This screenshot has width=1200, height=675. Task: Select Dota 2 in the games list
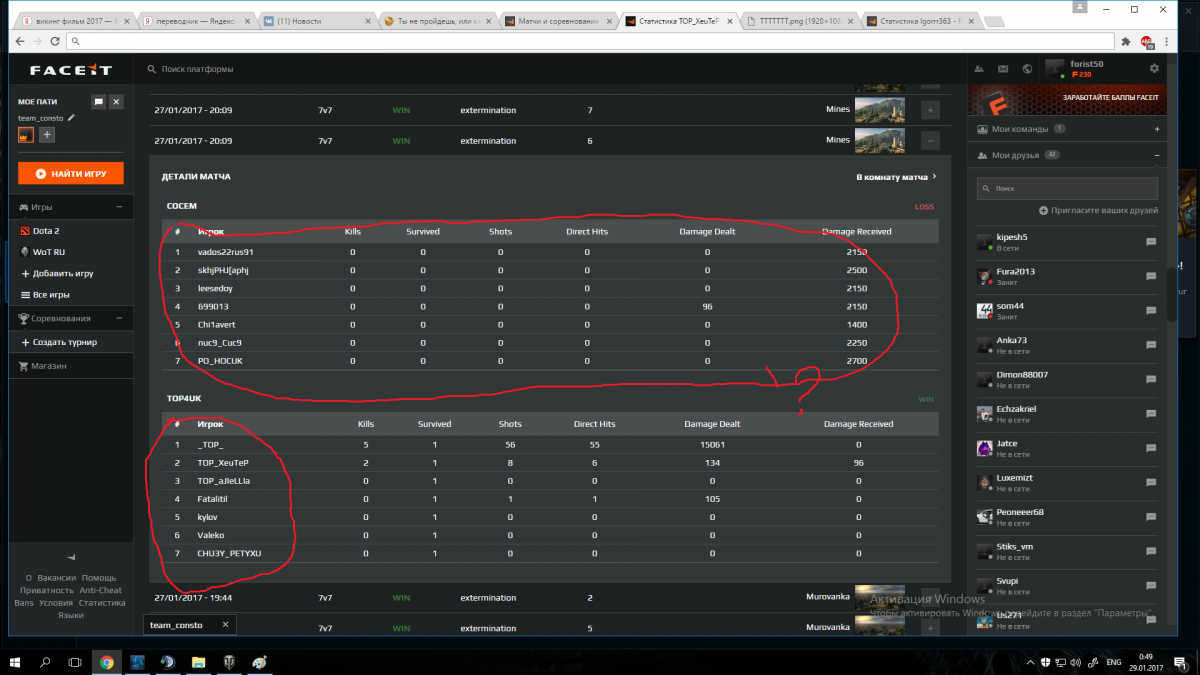46,230
